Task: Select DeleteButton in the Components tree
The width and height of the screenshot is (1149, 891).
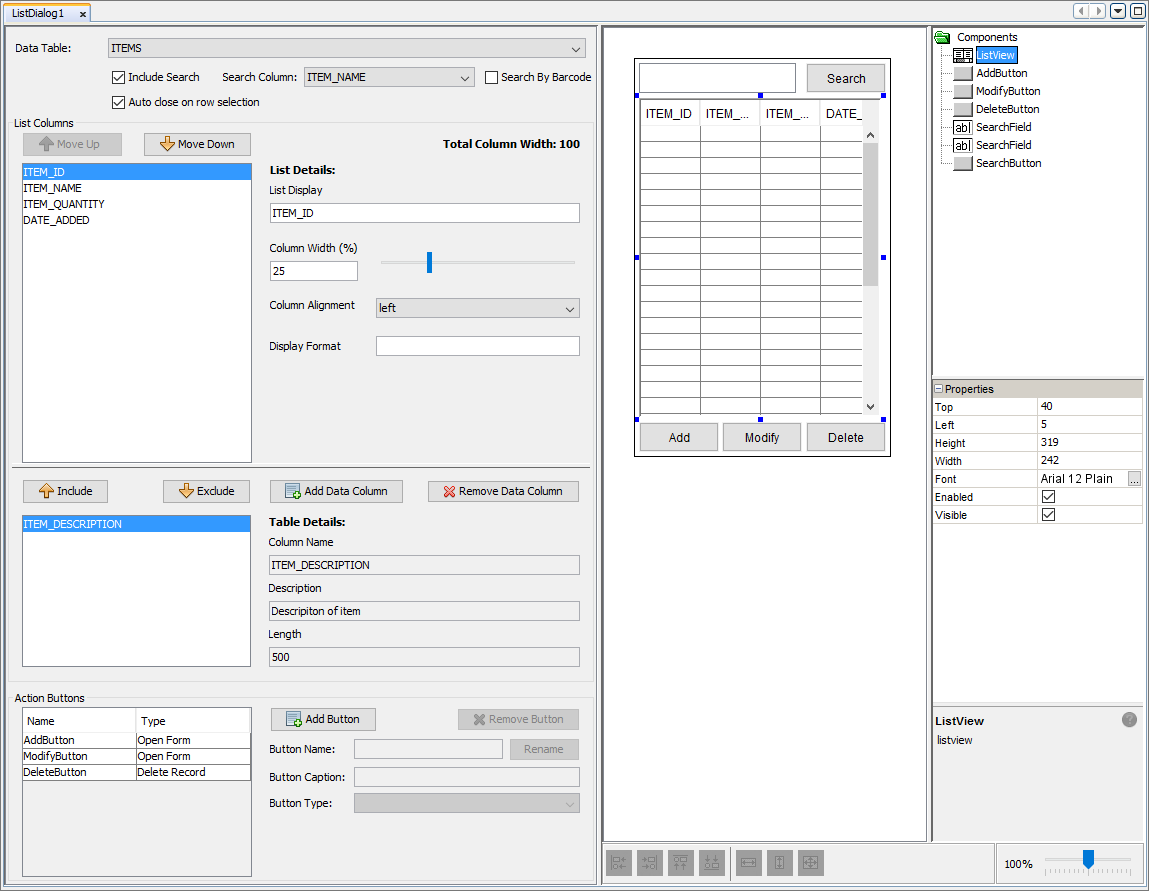Action: click(1007, 109)
